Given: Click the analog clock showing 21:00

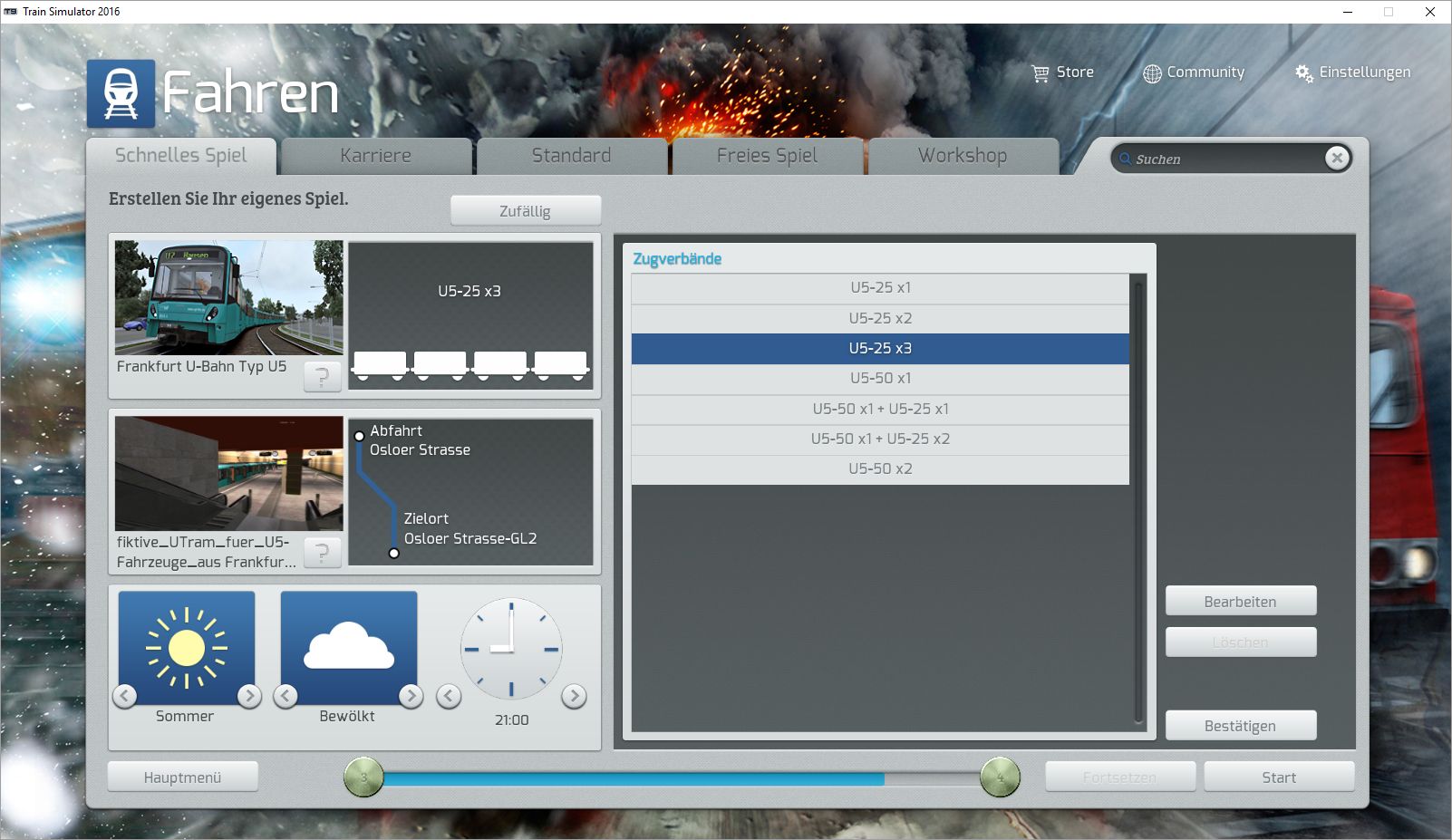Looking at the screenshot, I should [x=511, y=649].
